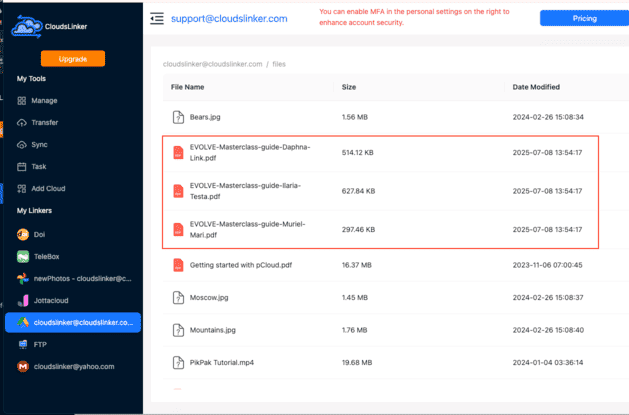Select the FTP linker
Screen dimensions: 629x415
pyautogui.click(x=40, y=344)
